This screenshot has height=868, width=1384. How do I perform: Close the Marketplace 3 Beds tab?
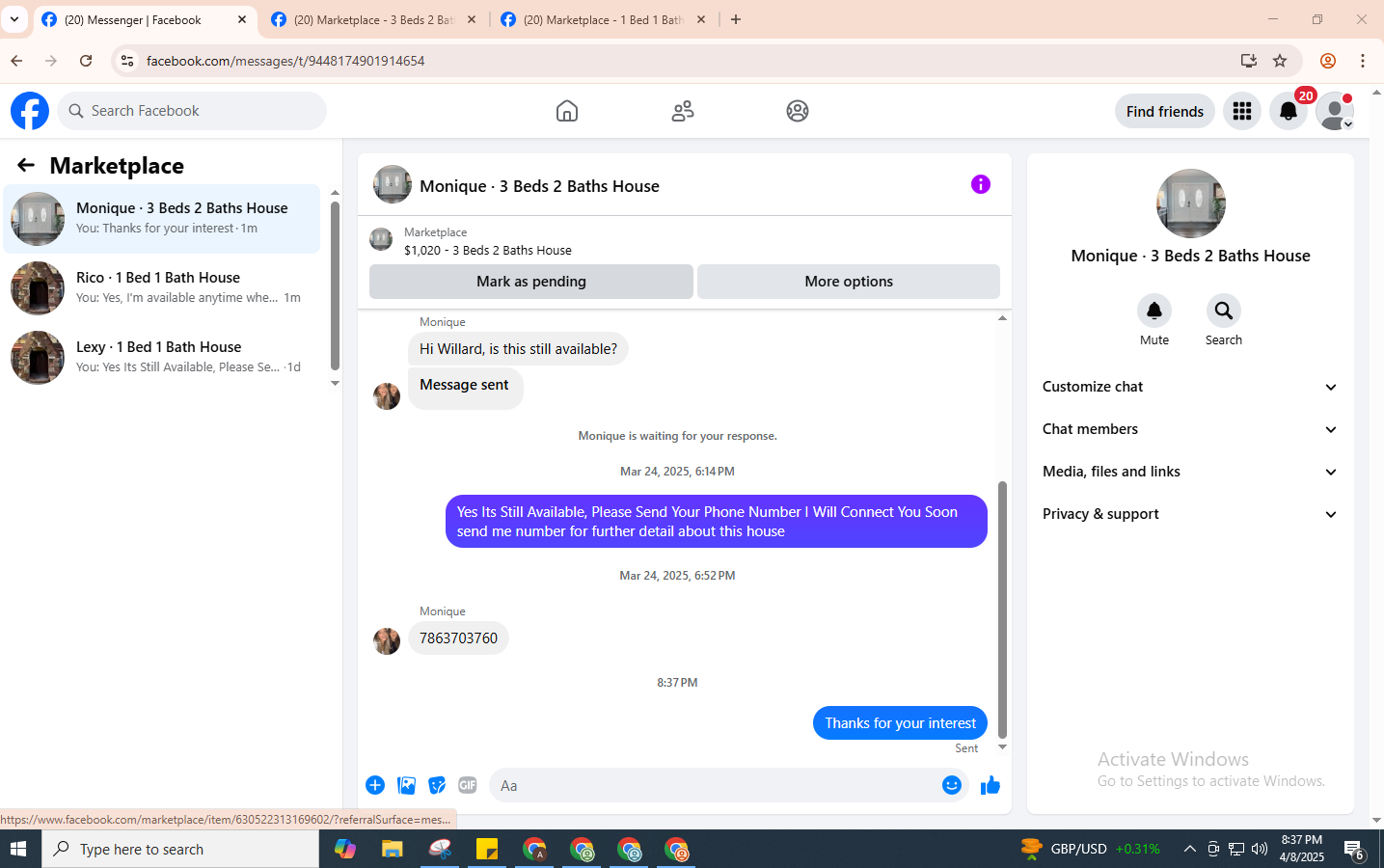472,19
